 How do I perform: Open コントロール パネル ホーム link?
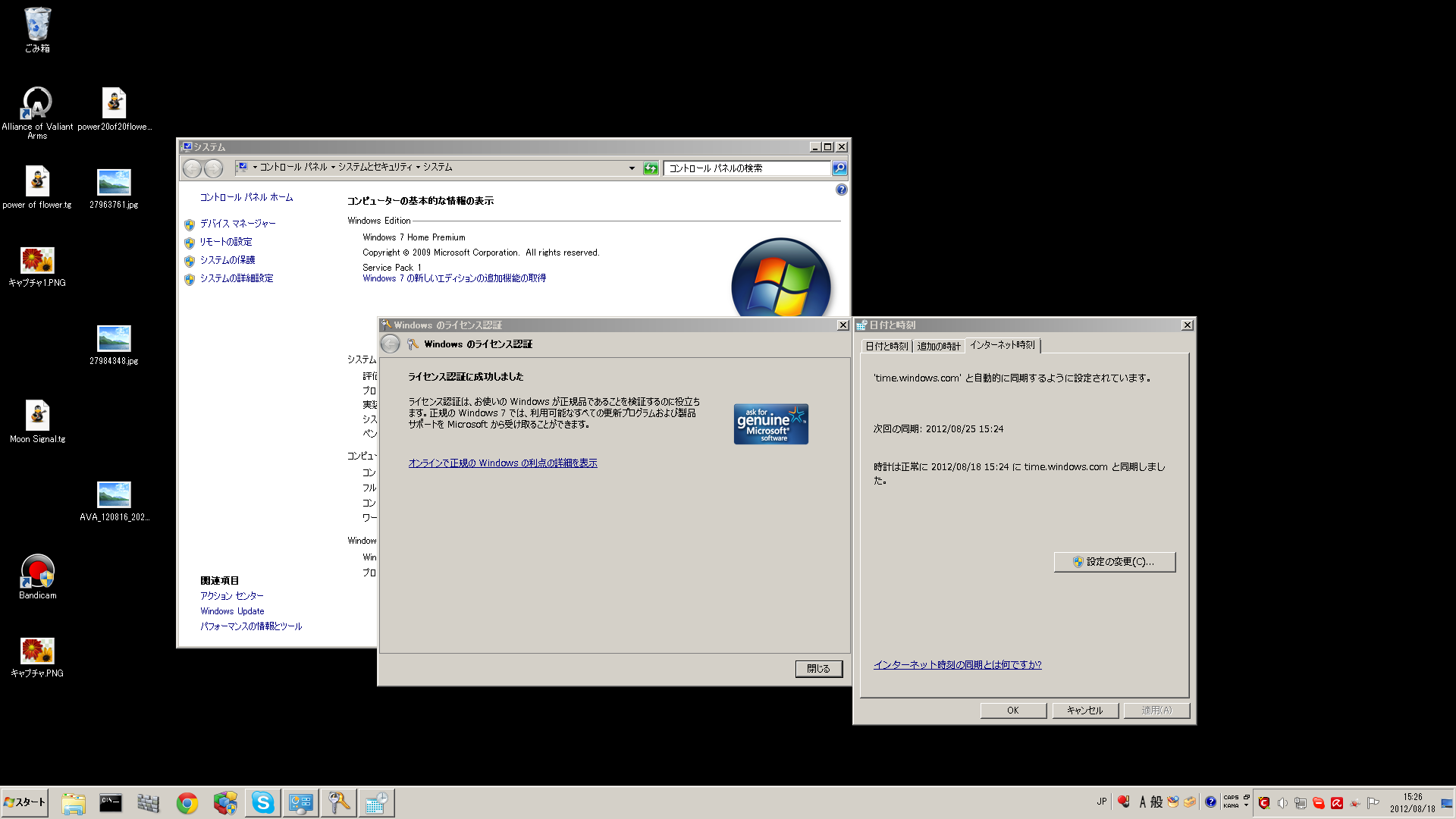[x=246, y=197]
